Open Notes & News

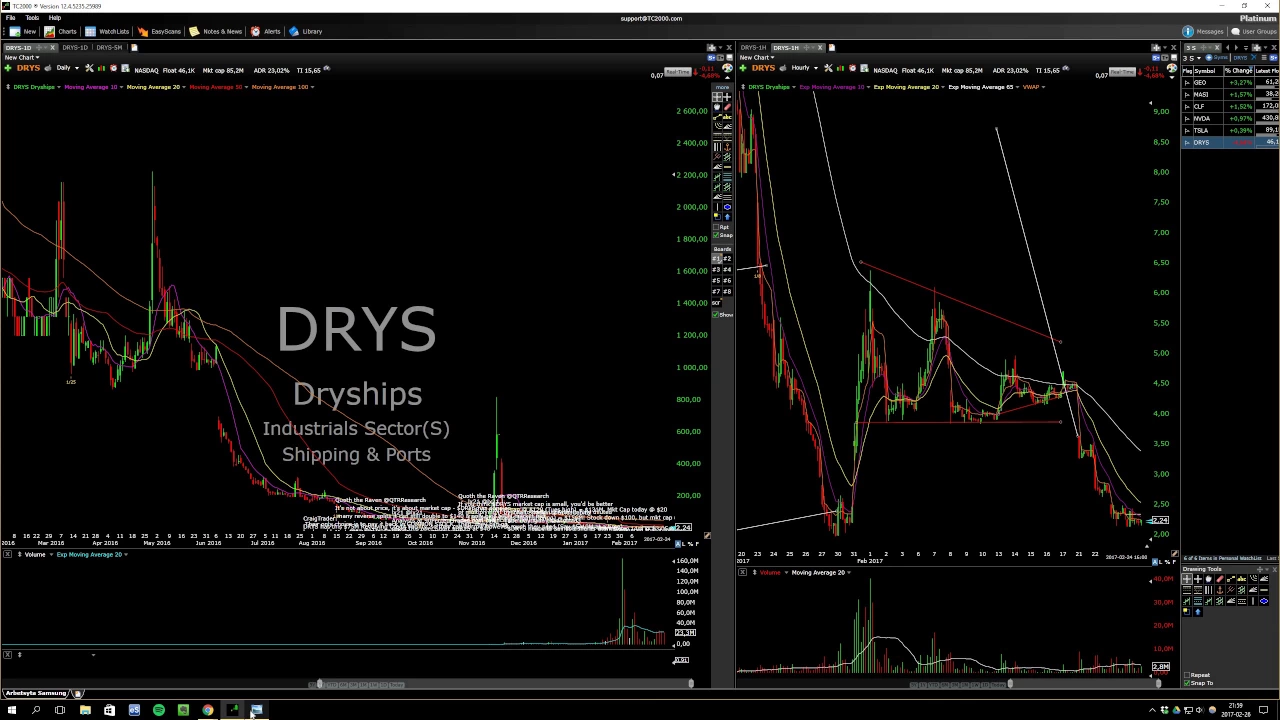[x=215, y=31]
